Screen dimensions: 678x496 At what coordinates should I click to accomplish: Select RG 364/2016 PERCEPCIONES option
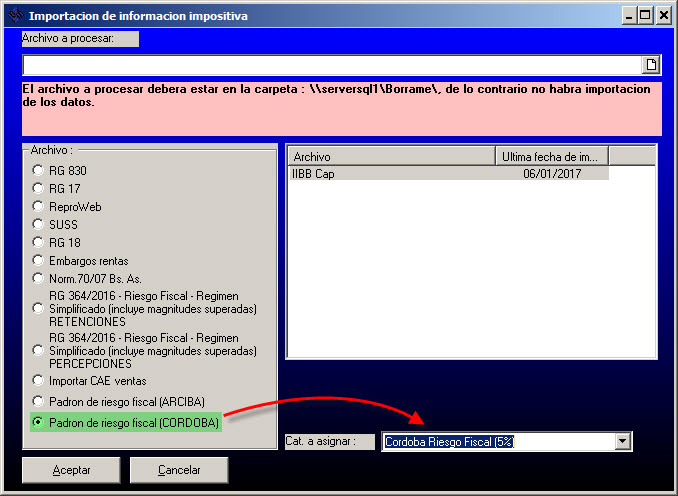[39, 351]
